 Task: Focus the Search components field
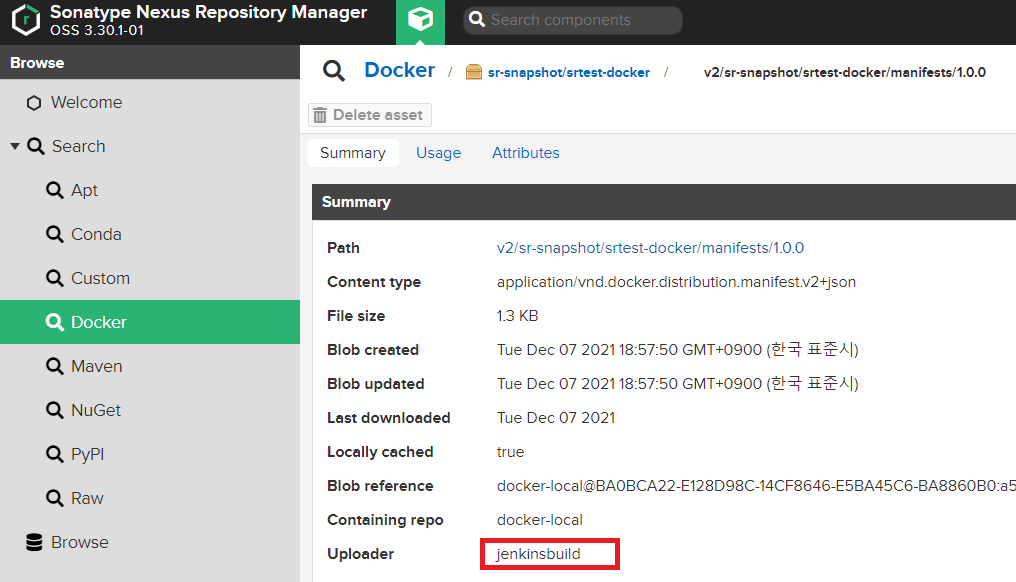[573, 20]
